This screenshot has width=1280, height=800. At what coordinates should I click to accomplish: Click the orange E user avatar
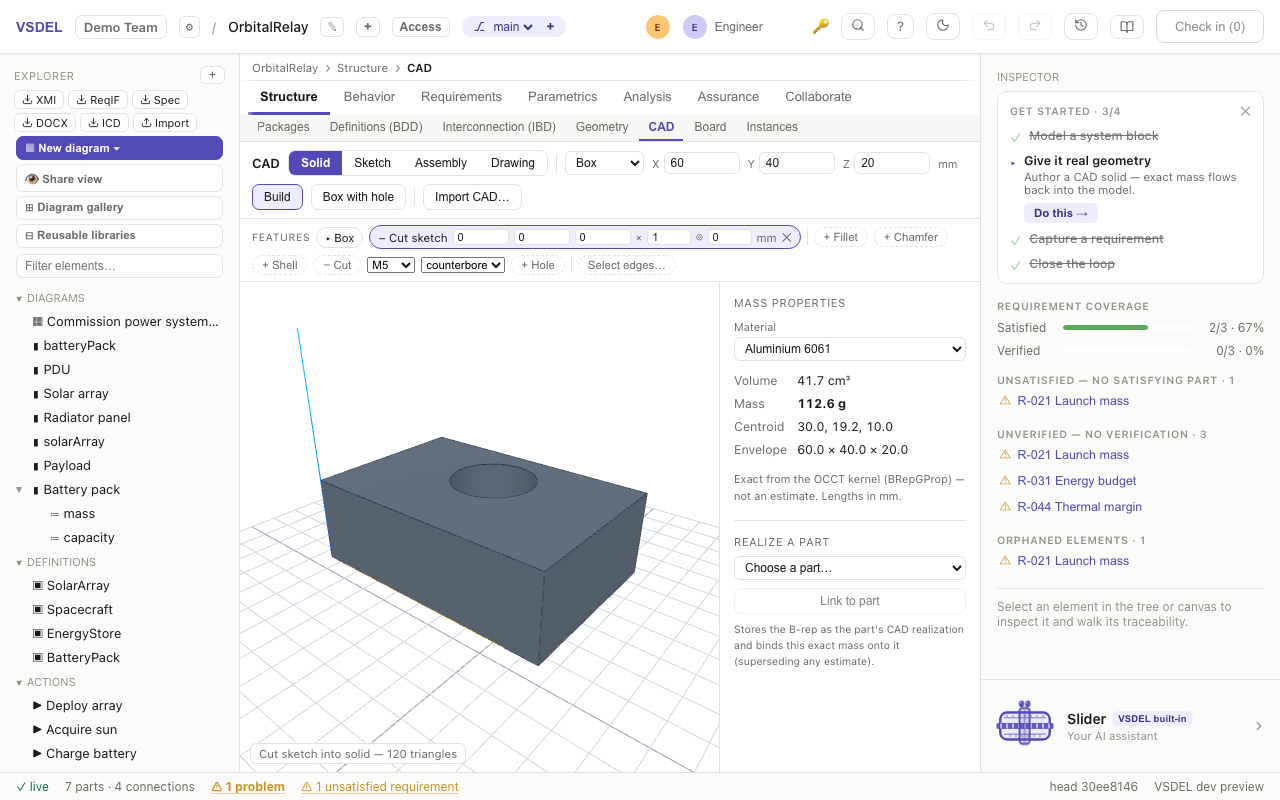click(657, 27)
